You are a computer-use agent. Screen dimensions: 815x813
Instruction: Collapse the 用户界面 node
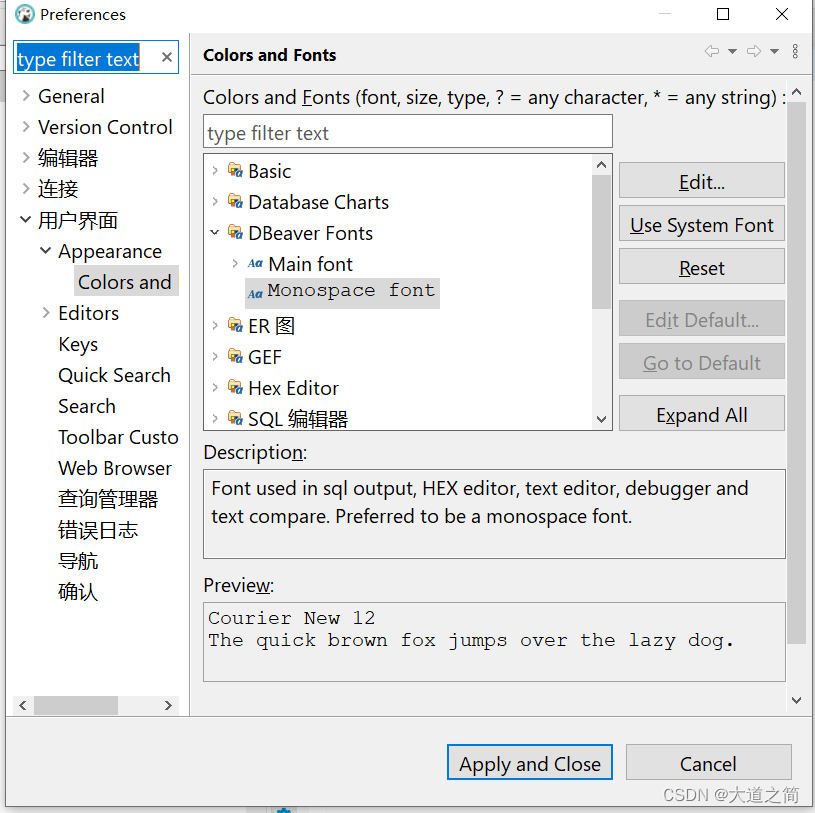(x=25, y=219)
